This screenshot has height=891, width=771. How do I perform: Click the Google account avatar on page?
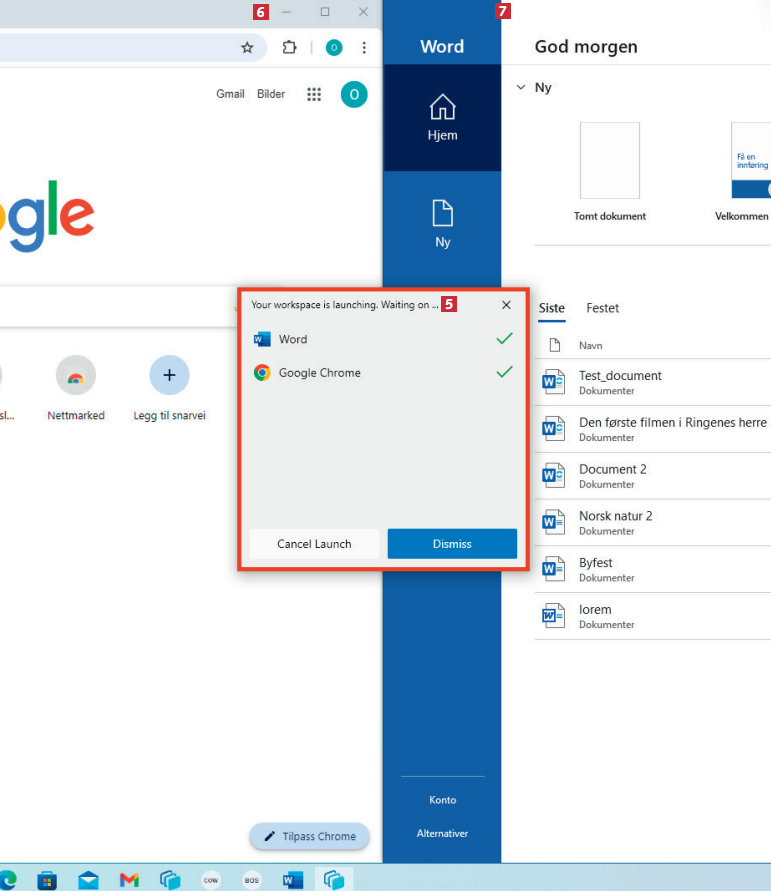click(353, 94)
